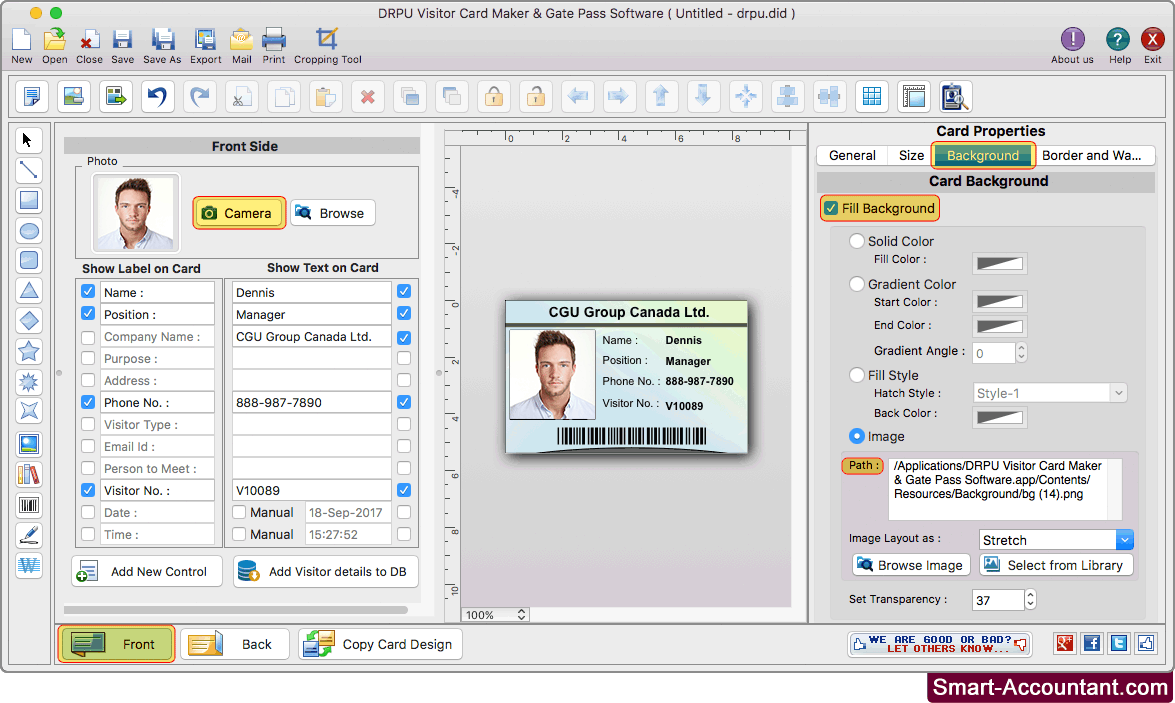Image resolution: width=1175 pixels, height=703 pixels.
Task: Open the zoom percentage selector
Action: point(495,614)
